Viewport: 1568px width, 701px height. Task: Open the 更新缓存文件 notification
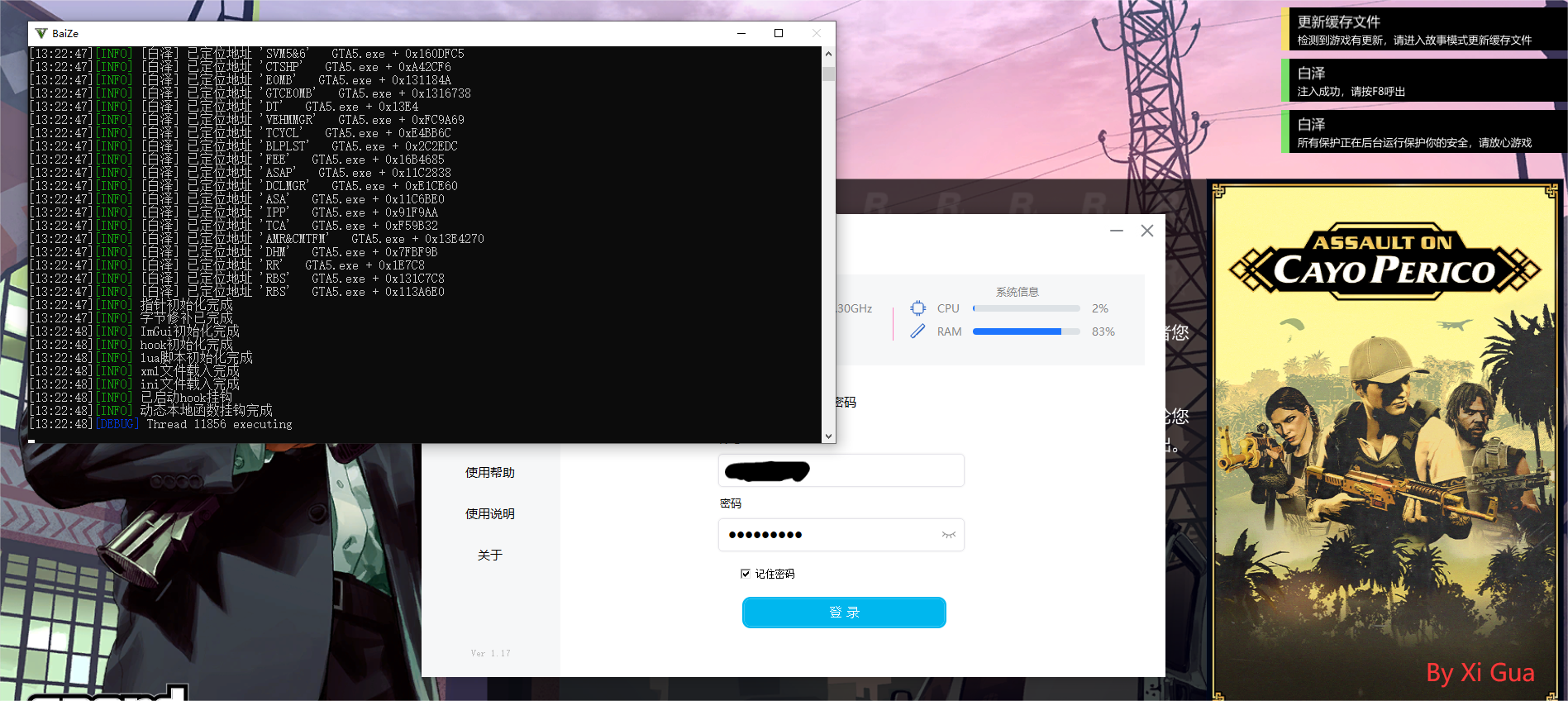1422,30
